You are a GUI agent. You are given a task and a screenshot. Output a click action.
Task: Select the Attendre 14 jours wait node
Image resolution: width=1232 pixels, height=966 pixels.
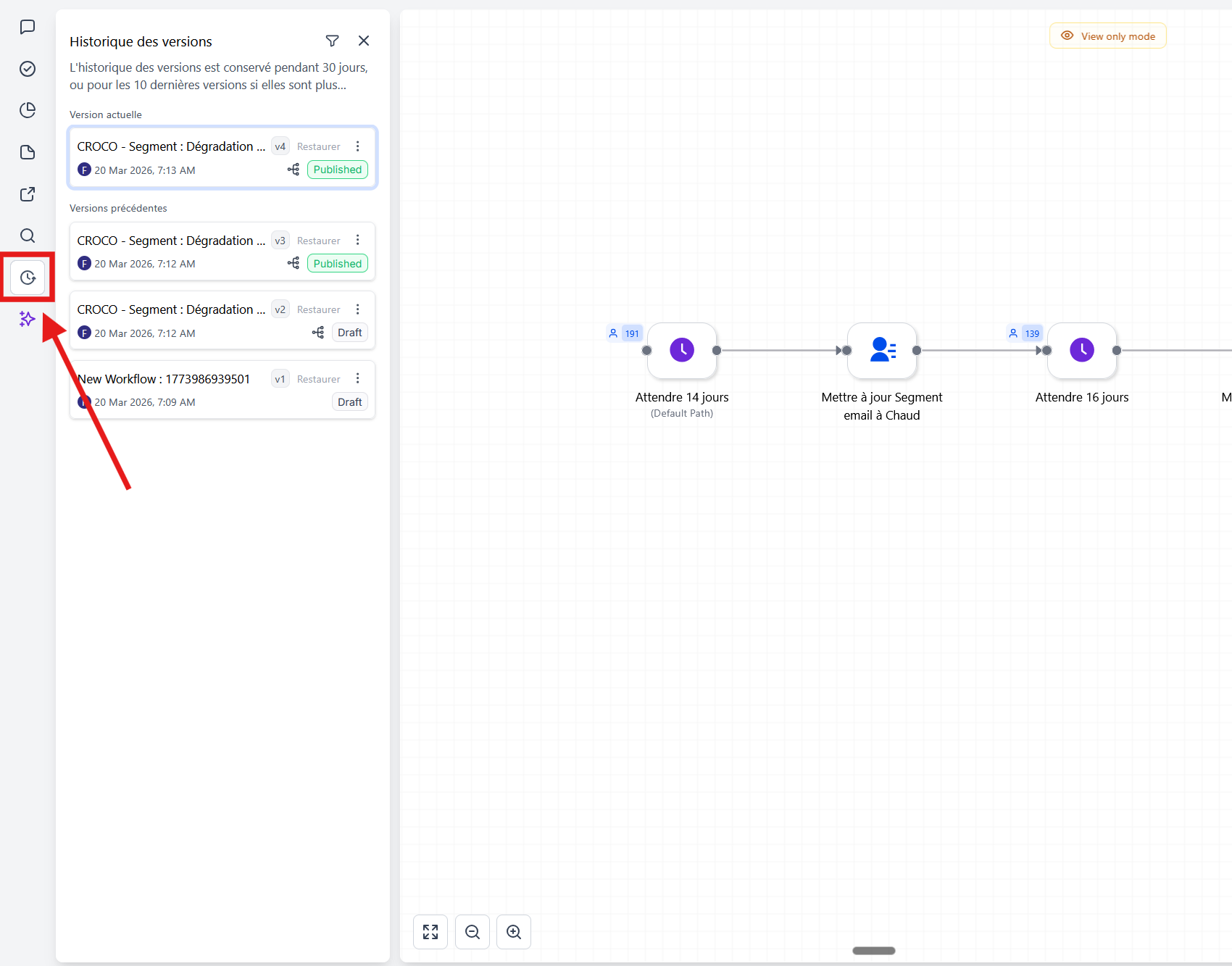(682, 351)
